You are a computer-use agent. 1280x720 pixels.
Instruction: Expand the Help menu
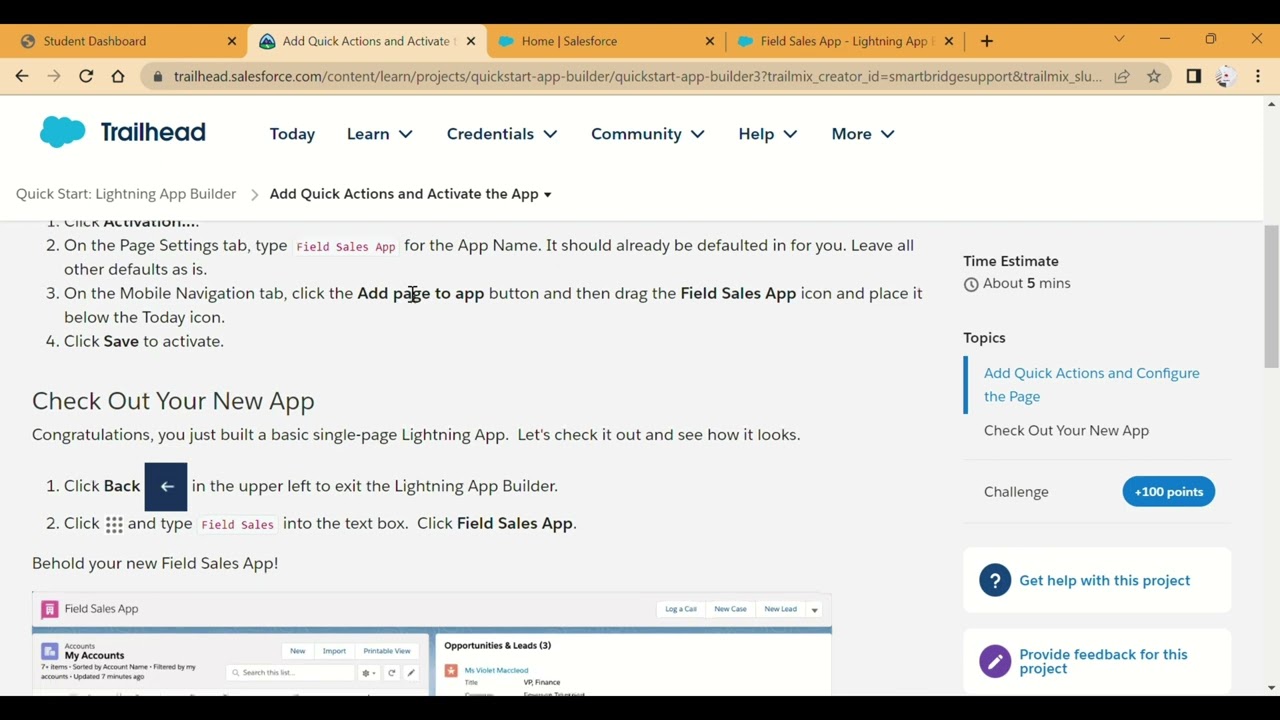coord(767,134)
